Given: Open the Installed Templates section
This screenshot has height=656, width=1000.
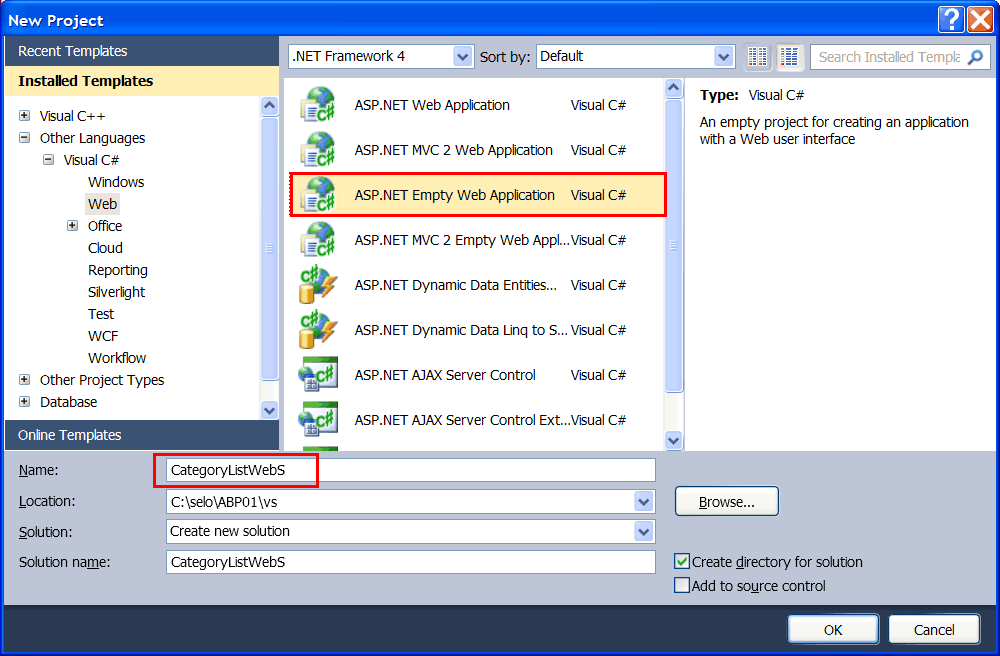Looking at the screenshot, I should coord(142,81).
